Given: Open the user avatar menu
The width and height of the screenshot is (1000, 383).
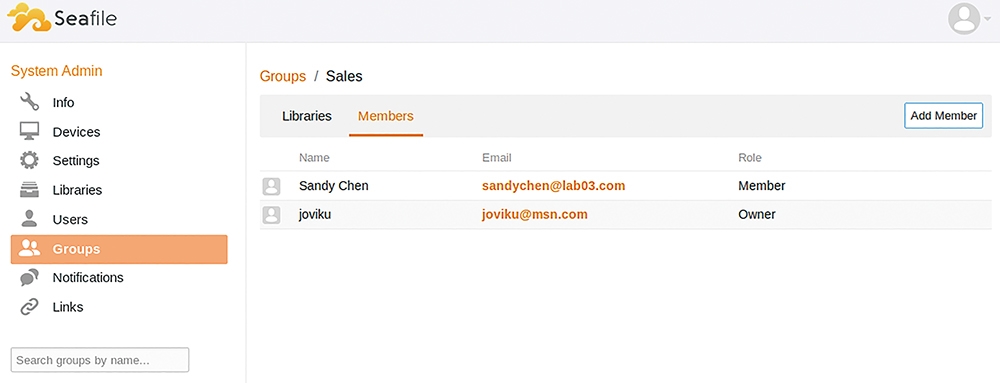Looking at the screenshot, I should point(968,18).
